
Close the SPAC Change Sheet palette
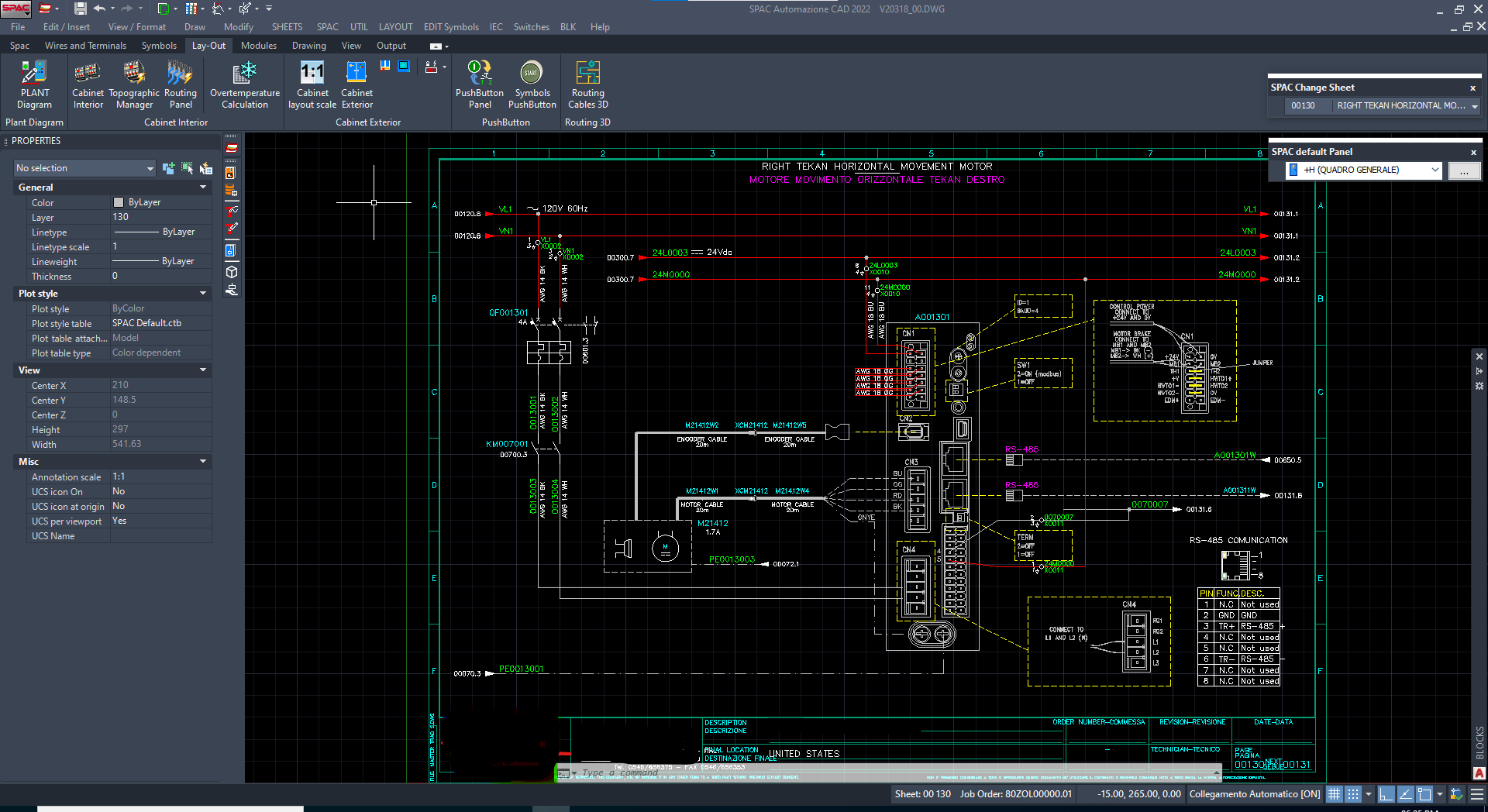(1473, 88)
